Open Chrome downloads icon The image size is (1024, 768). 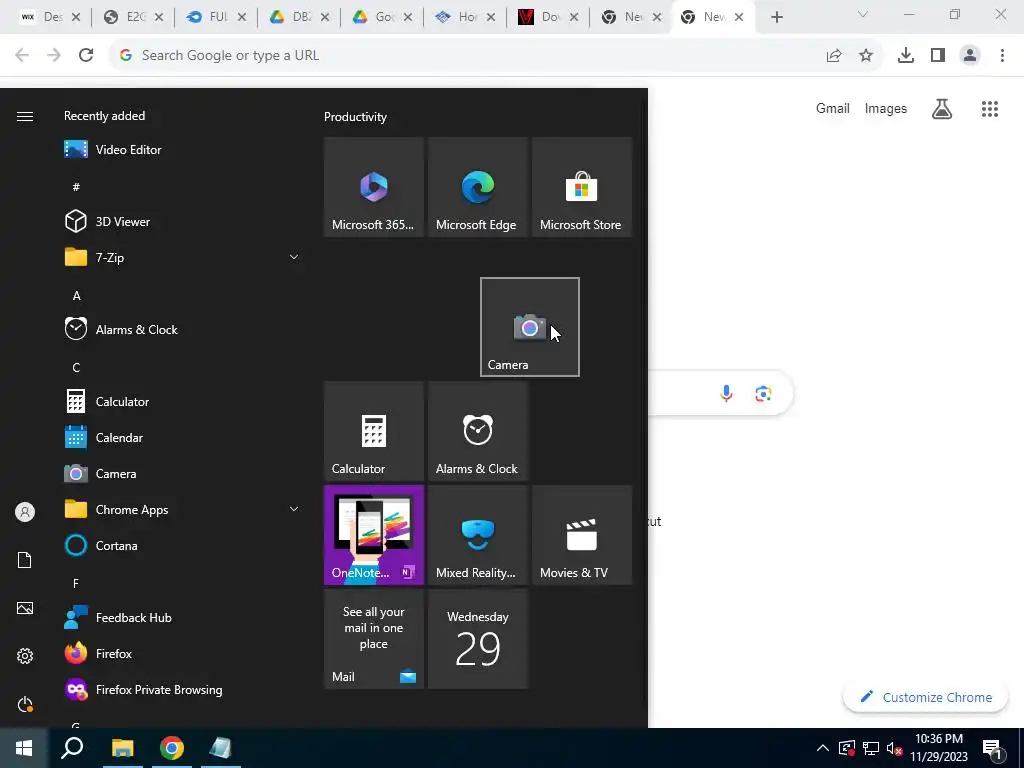[x=906, y=56]
